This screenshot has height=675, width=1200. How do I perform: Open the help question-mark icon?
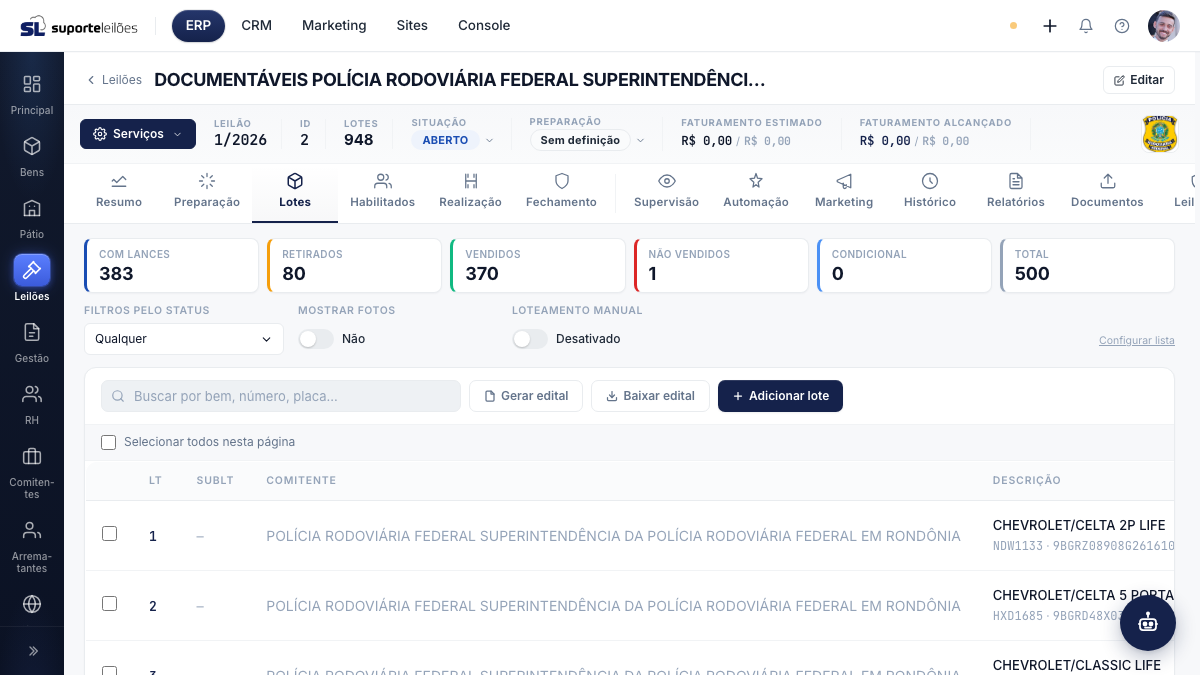click(x=1122, y=26)
